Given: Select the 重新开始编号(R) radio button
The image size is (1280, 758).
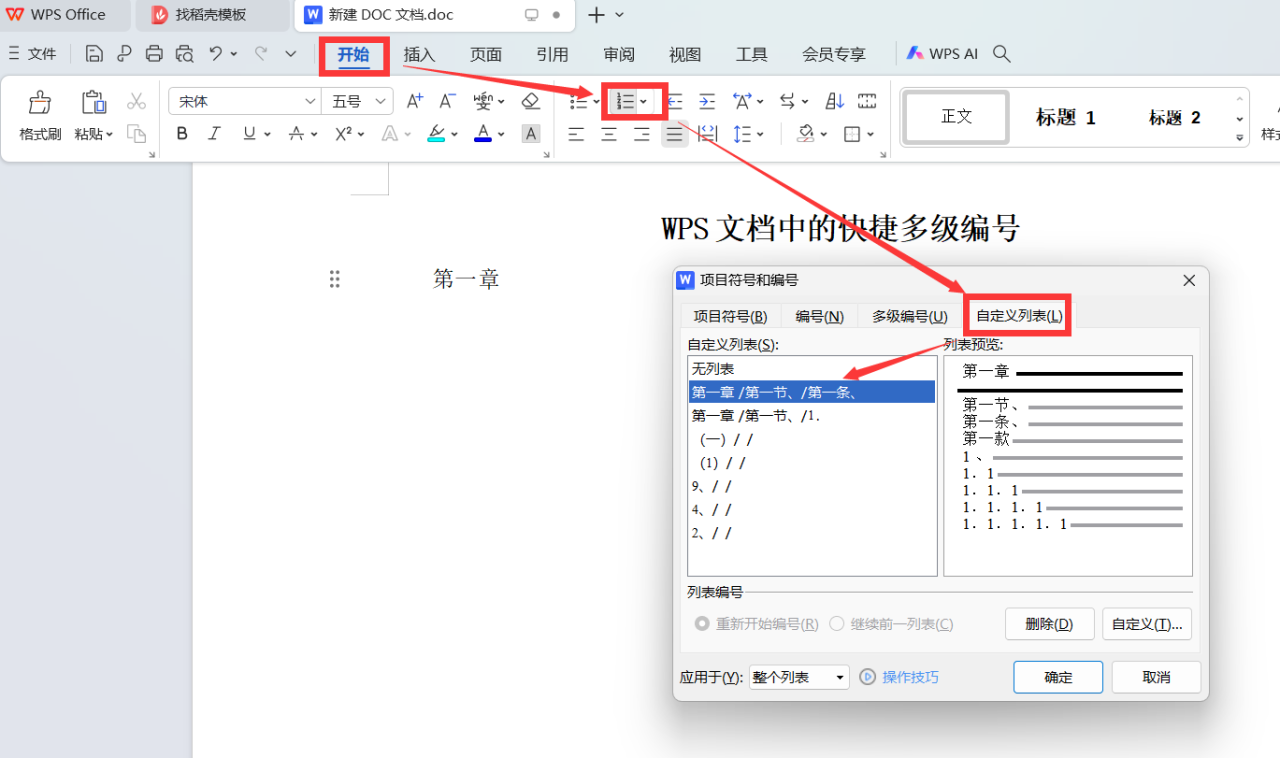Looking at the screenshot, I should coord(703,623).
